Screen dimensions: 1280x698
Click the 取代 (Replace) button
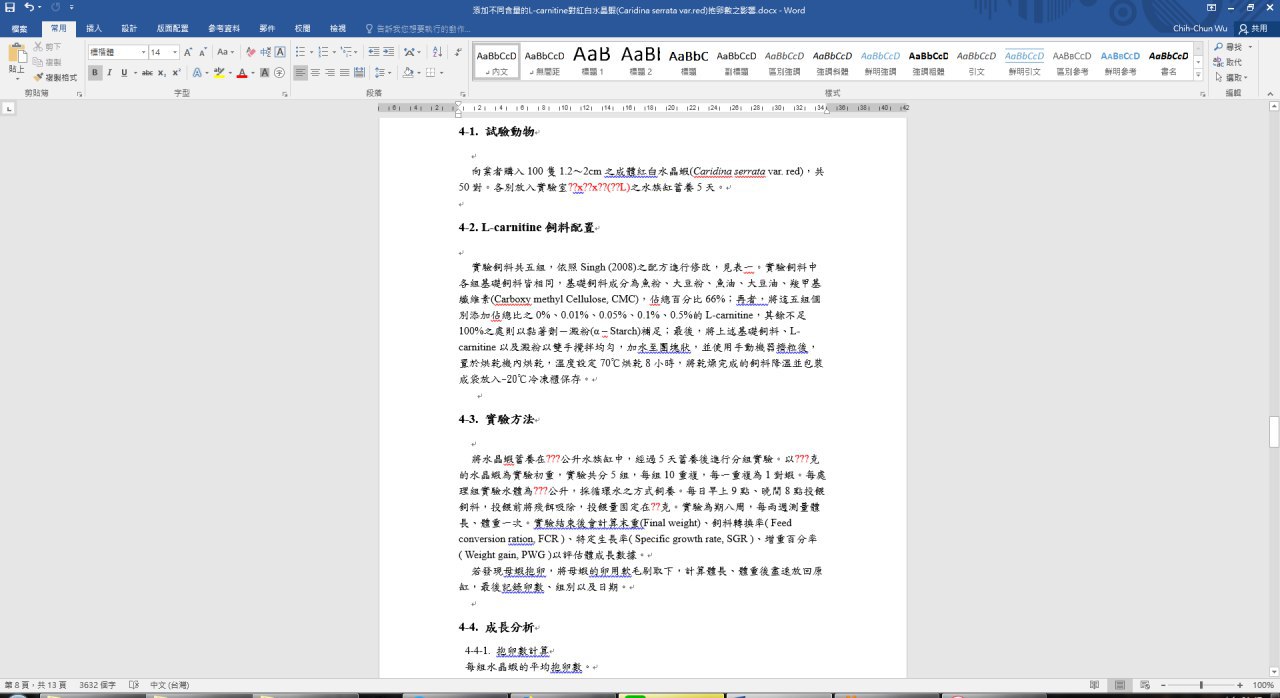click(1233, 62)
